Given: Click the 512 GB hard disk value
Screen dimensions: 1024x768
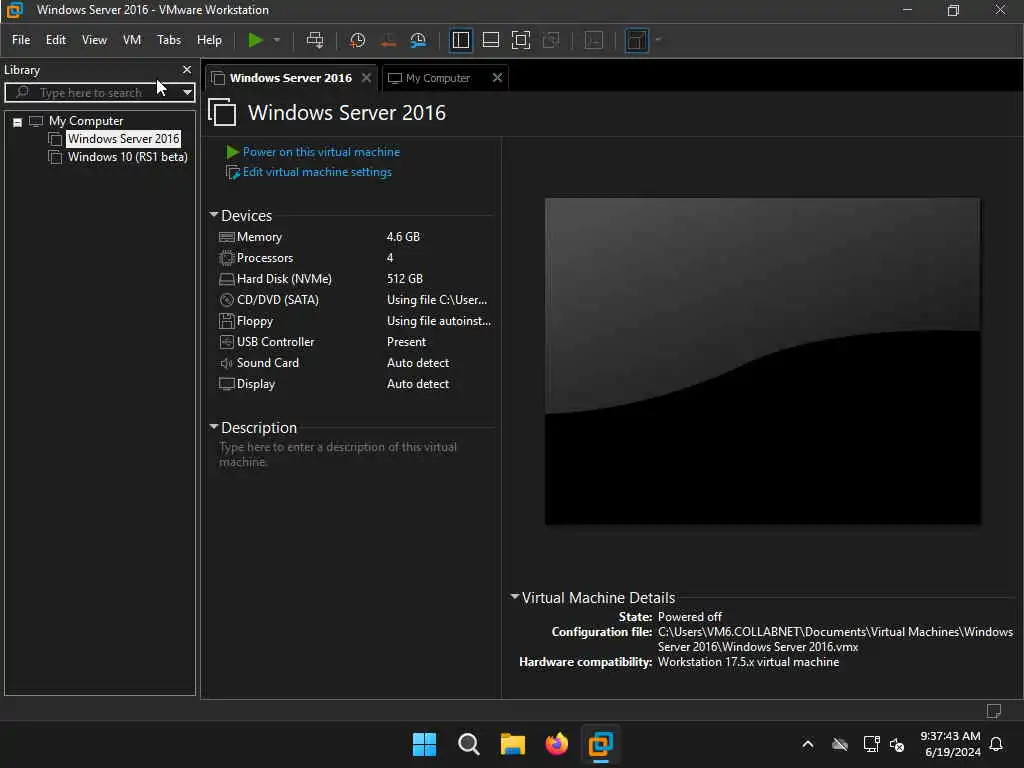Looking at the screenshot, I should click(x=404, y=279).
